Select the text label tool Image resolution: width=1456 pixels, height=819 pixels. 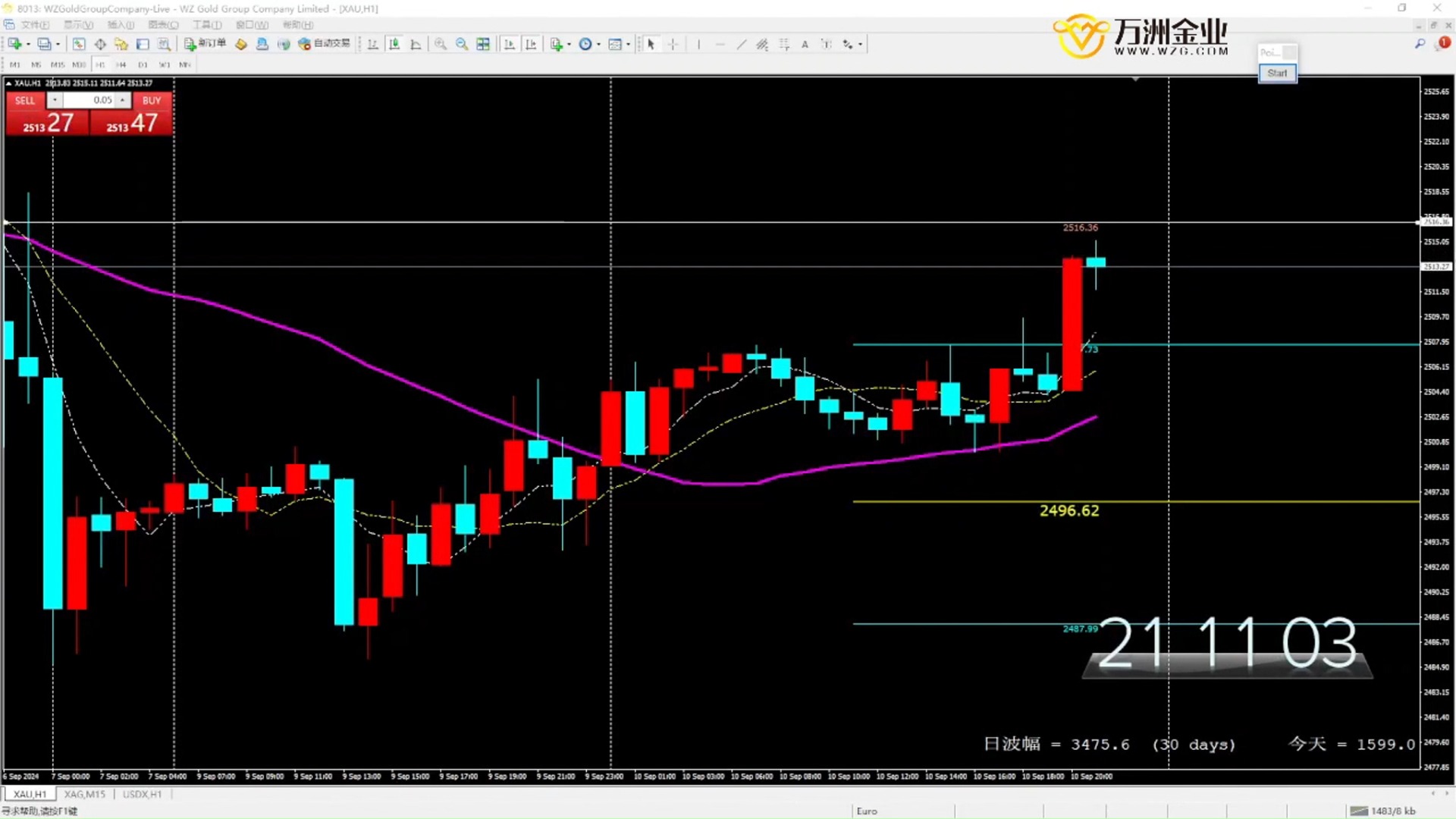[x=826, y=44]
